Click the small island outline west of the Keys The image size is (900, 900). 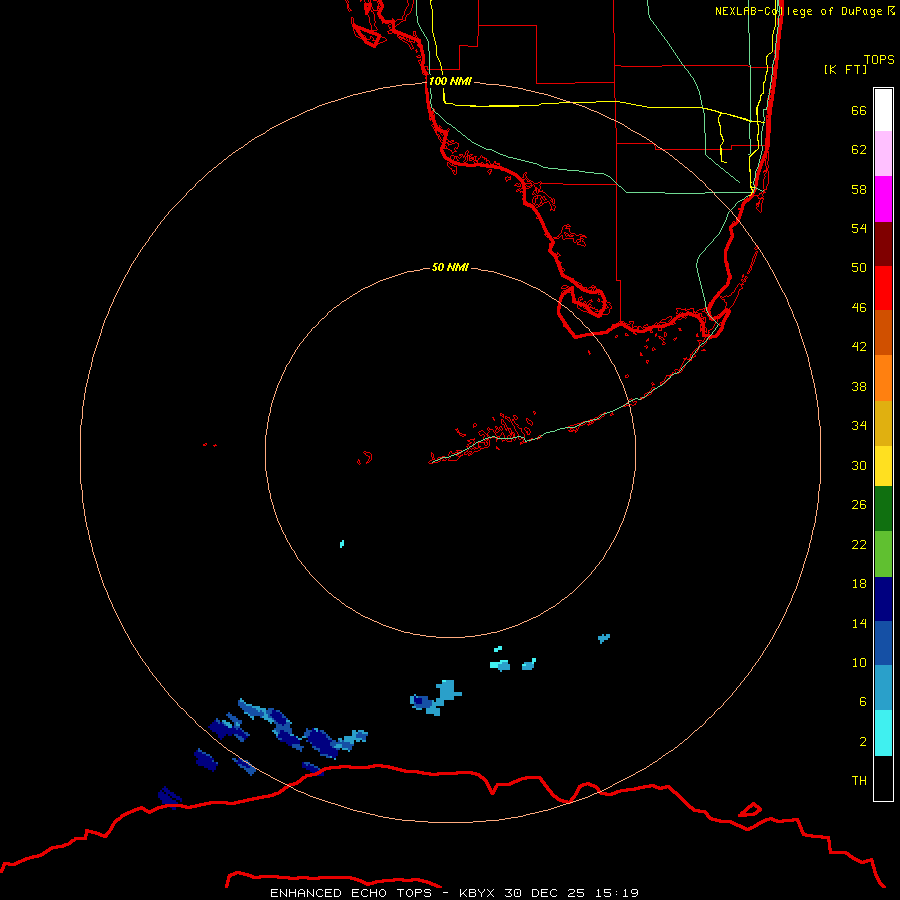pos(364,458)
